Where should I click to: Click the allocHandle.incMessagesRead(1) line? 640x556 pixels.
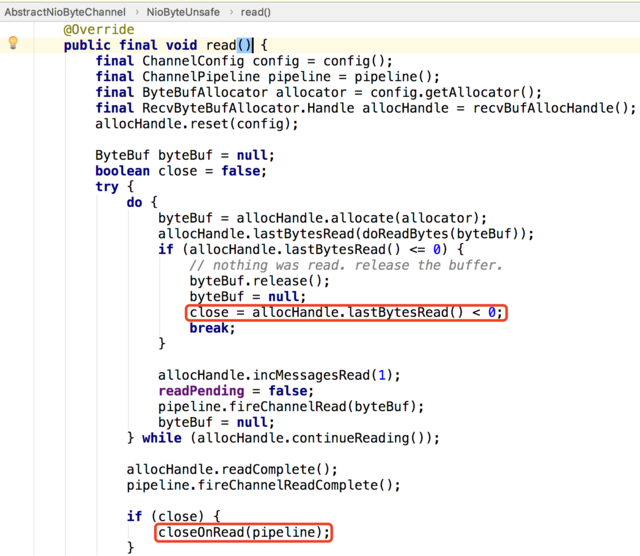coord(279,375)
